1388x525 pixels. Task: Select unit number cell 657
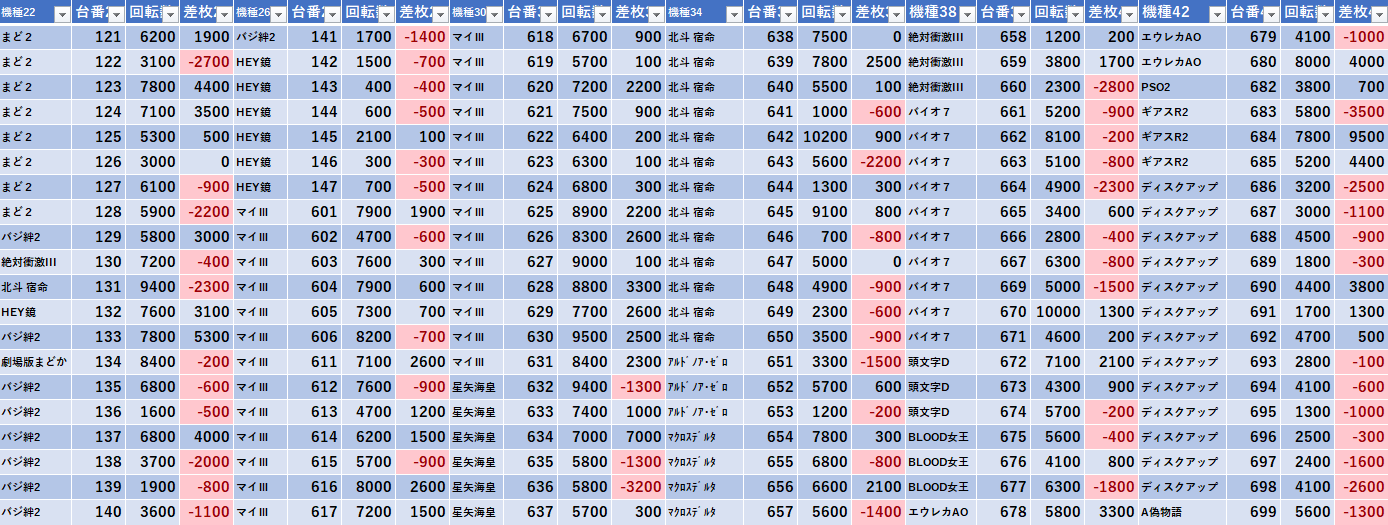tap(770, 512)
